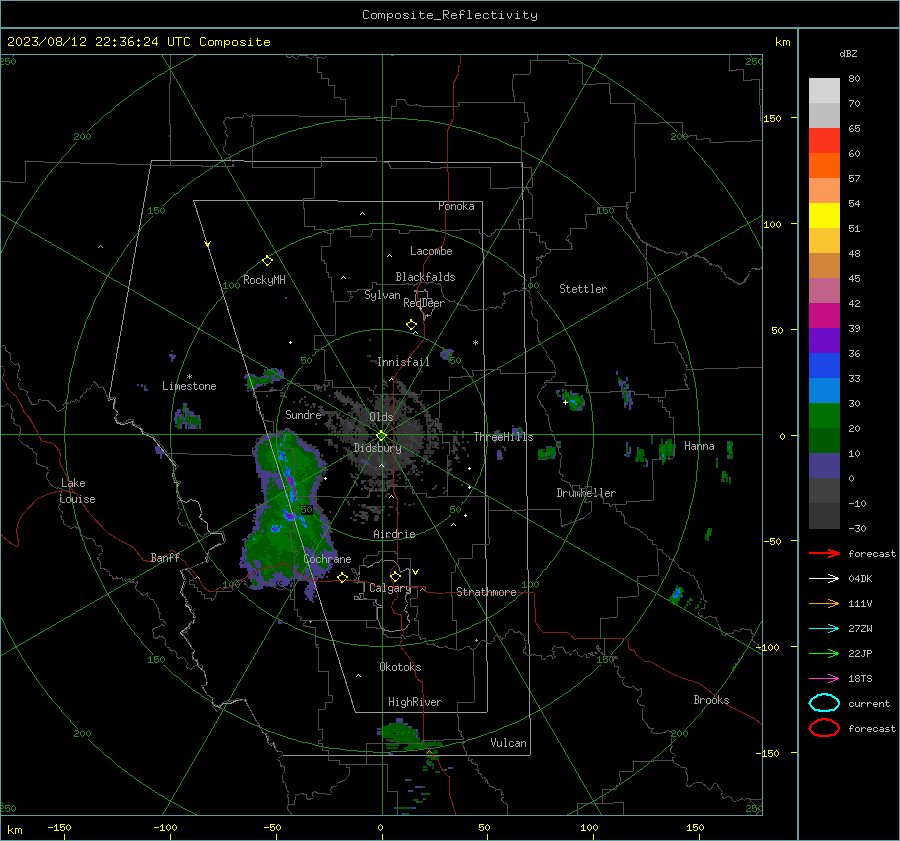Click the Limestone label on map
Image resolution: width=900 pixels, height=841 pixels.
pos(189,386)
